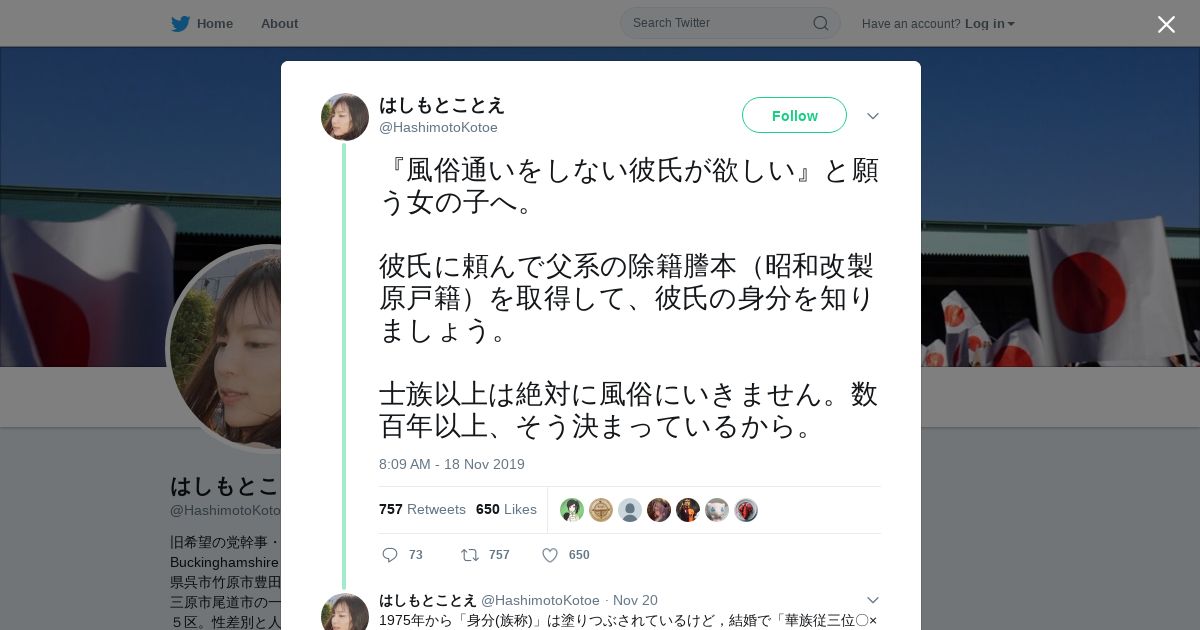Go to the About page
Screen dimensions: 1200x630
(279, 24)
